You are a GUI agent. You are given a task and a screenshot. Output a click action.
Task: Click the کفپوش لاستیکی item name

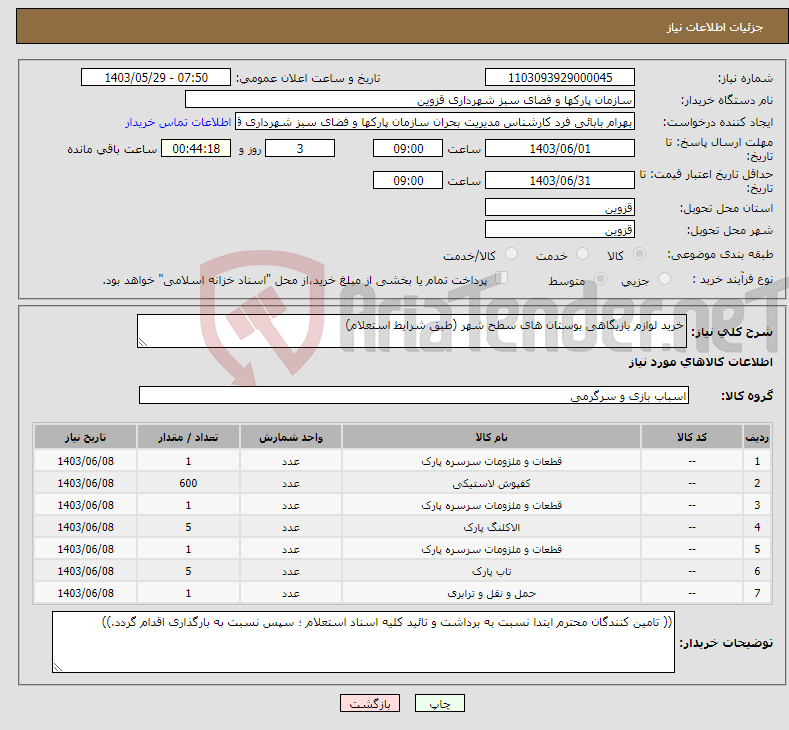(491, 483)
